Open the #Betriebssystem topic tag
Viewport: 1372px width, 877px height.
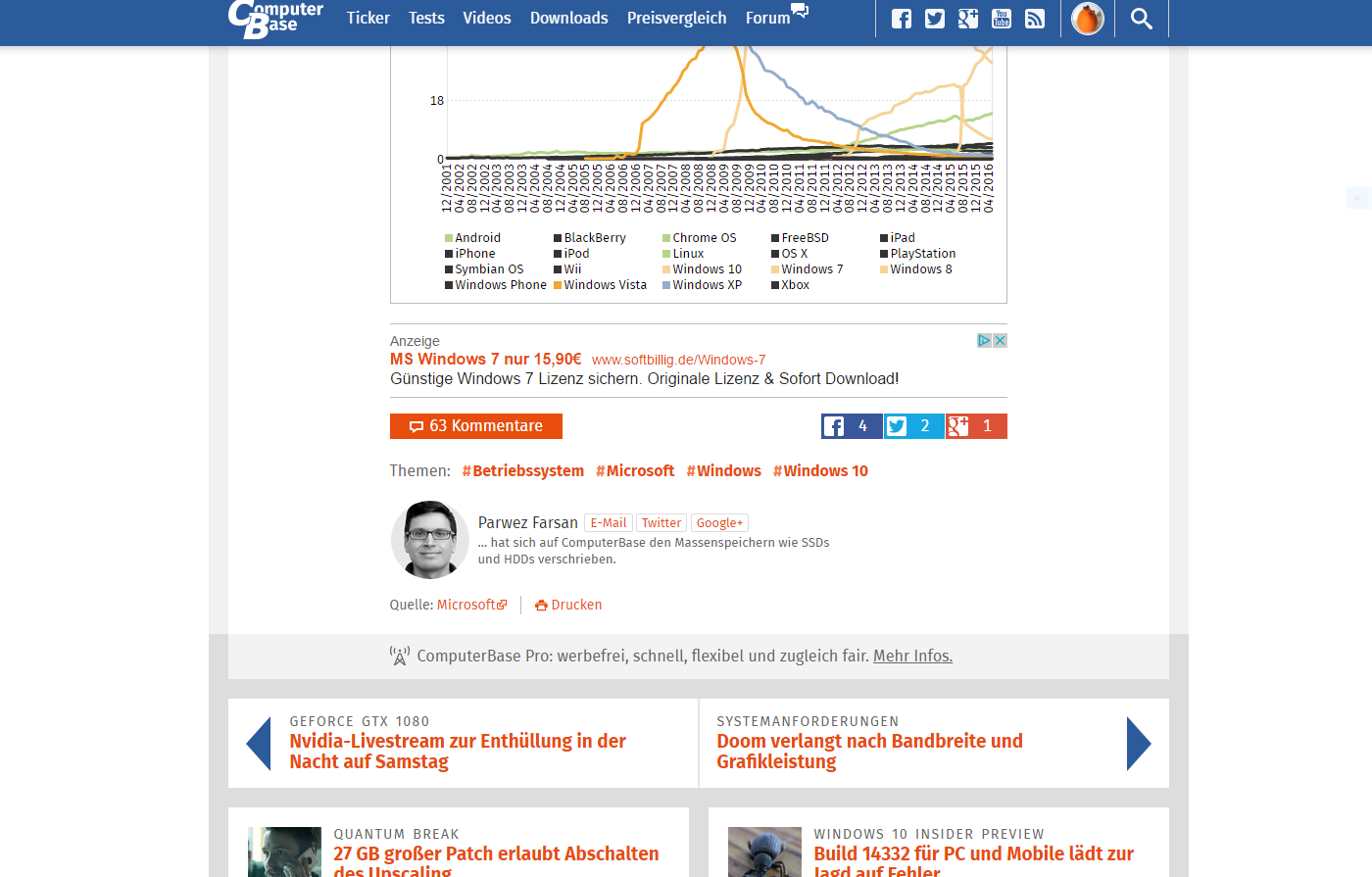coord(523,471)
